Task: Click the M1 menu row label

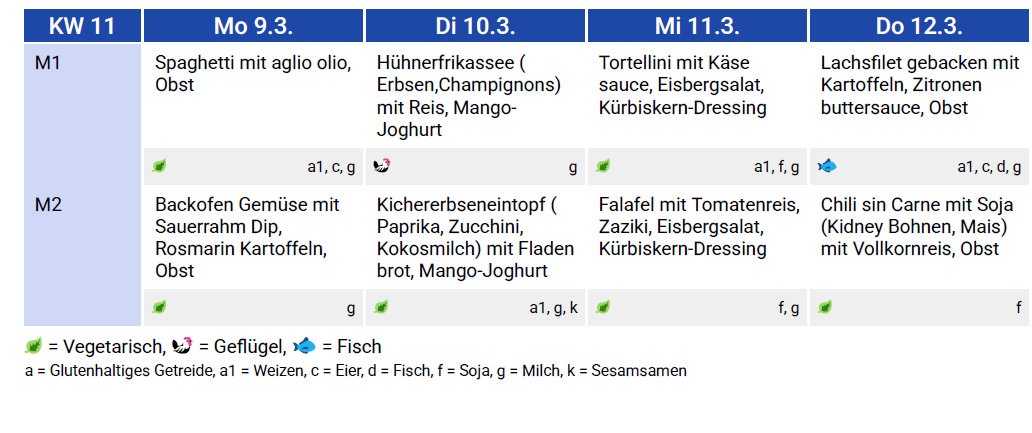Action: (x=49, y=64)
